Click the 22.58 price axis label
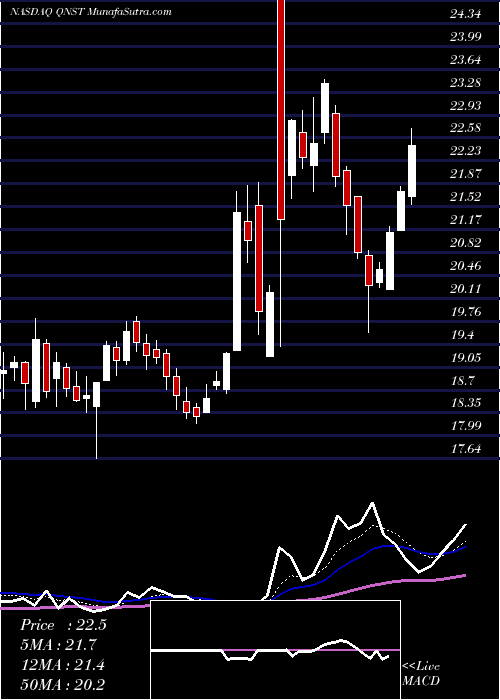The width and height of the screenshot is (500, 700). click(x=466, y=129)
